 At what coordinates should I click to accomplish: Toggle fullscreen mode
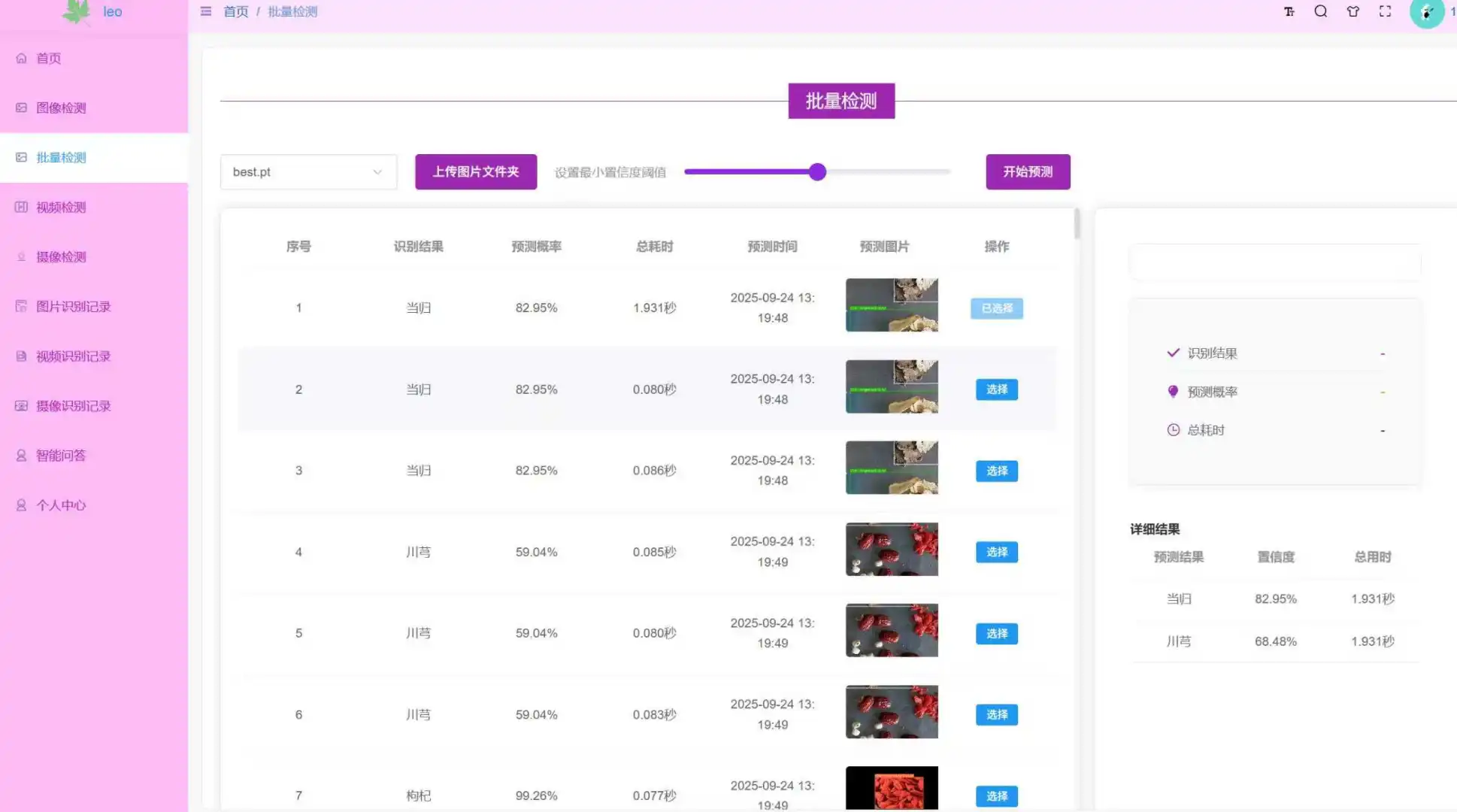pyautogui.click(x=1385, y=11)
